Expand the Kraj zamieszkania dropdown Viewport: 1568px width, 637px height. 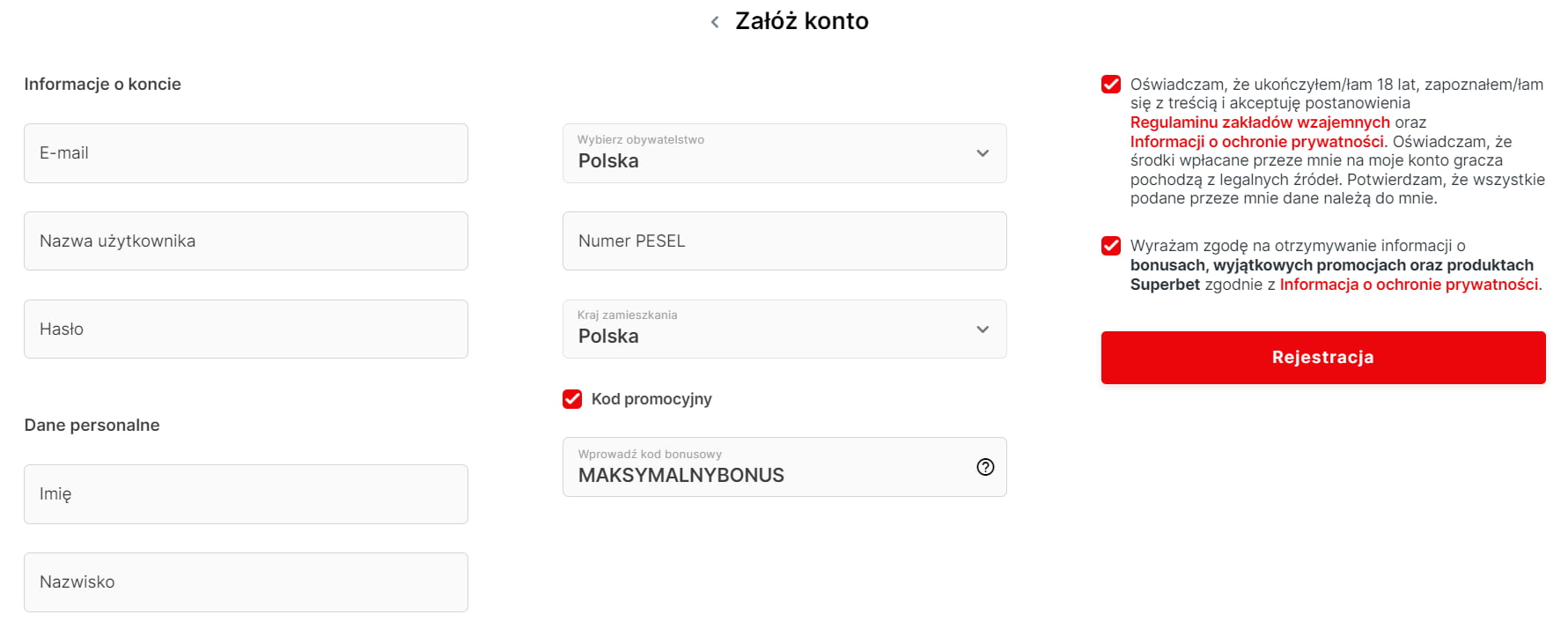(x=784, y=329)
